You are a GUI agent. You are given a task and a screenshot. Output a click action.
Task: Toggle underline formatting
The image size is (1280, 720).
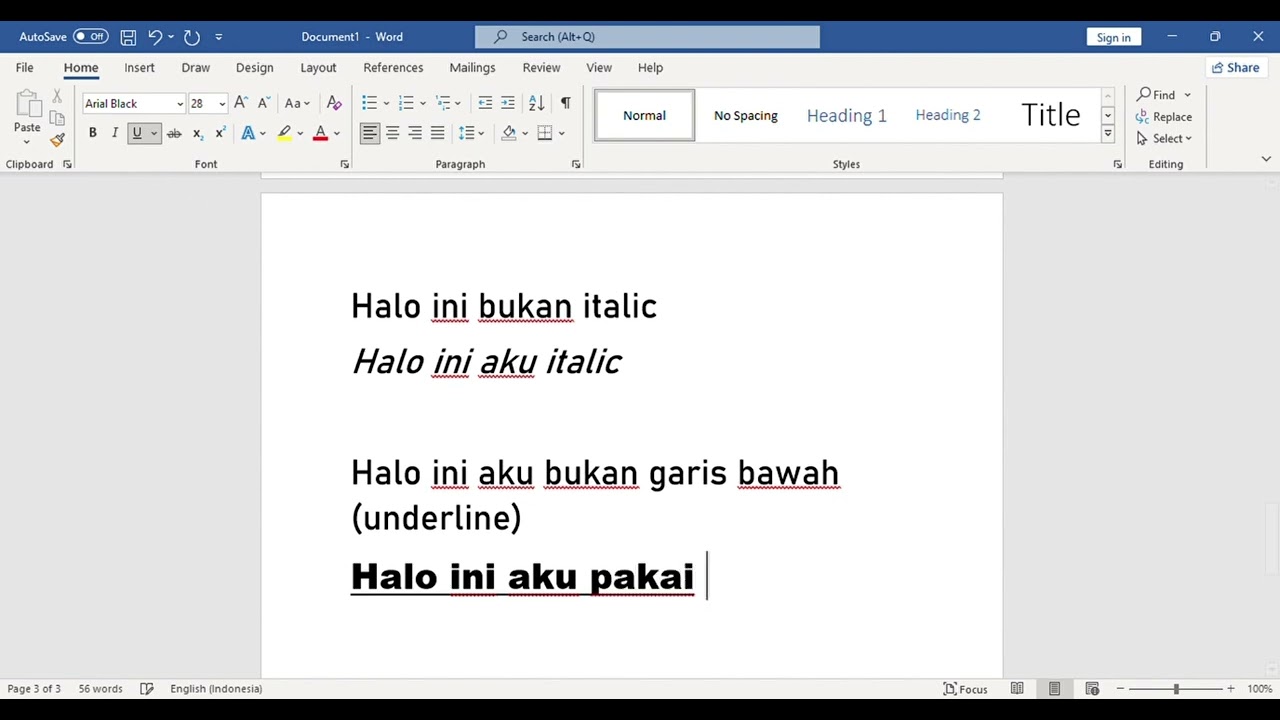pos(137,133)
